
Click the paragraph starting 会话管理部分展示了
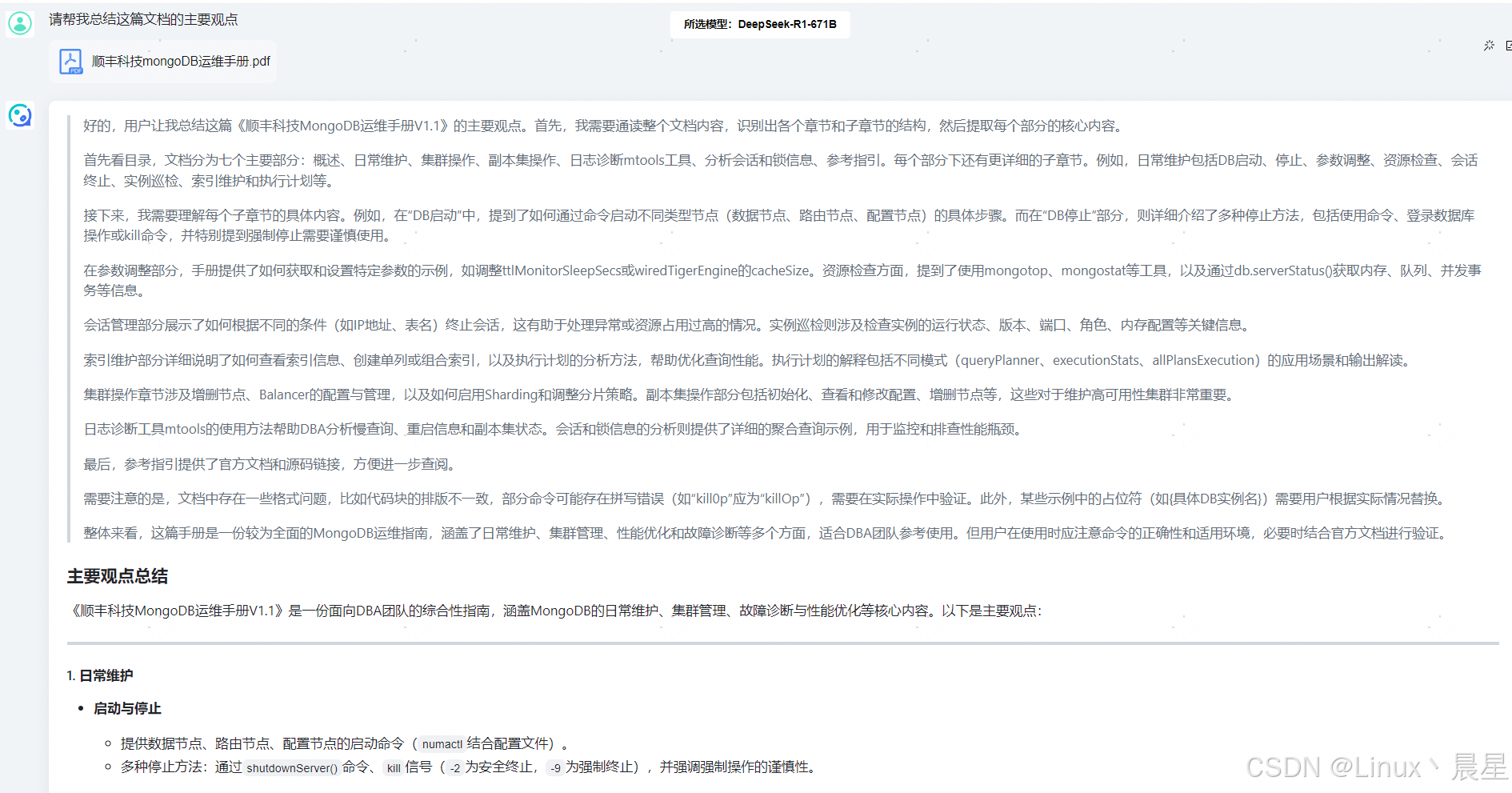[668, 325]
